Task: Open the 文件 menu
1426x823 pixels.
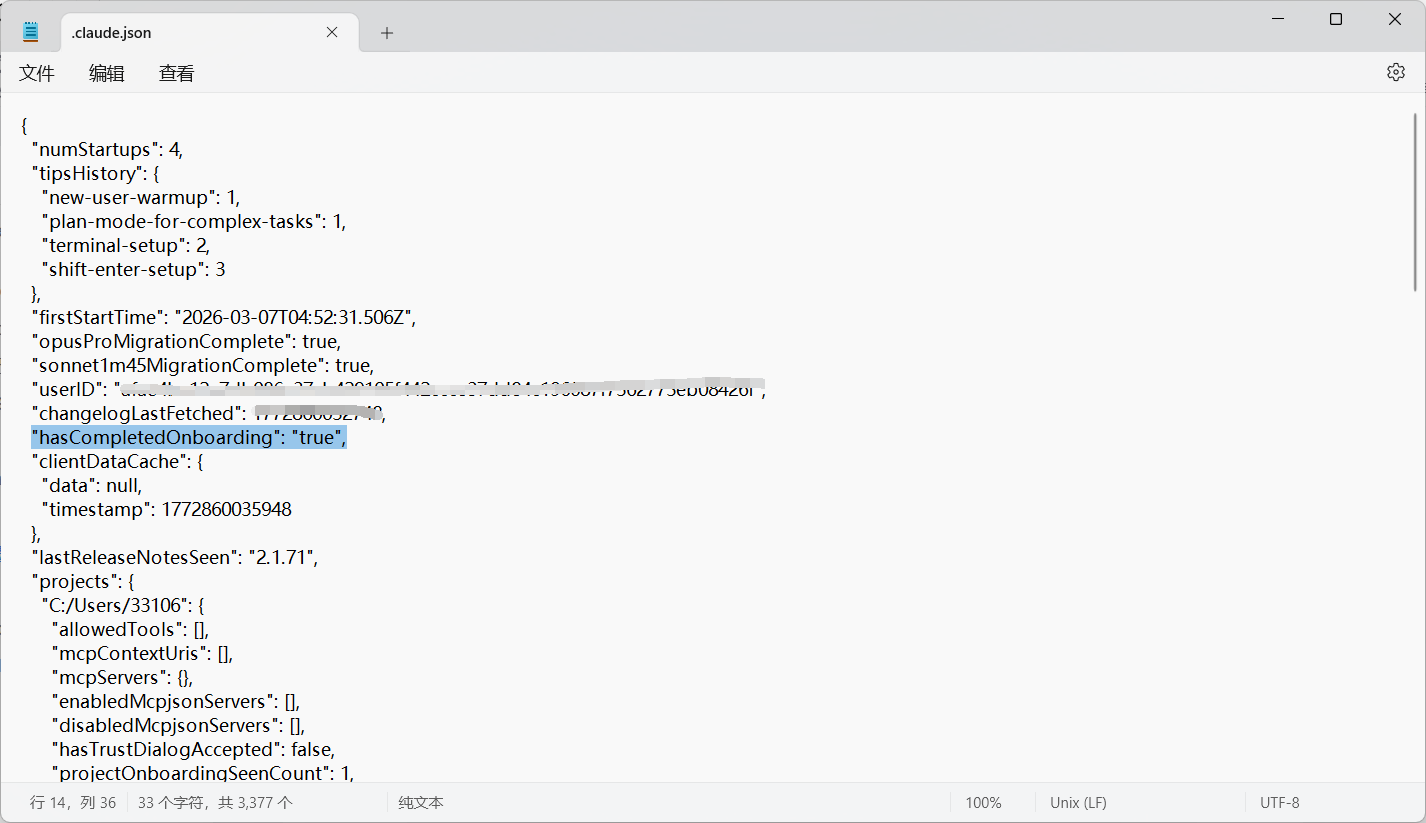Action: click(x=37, y=73)
